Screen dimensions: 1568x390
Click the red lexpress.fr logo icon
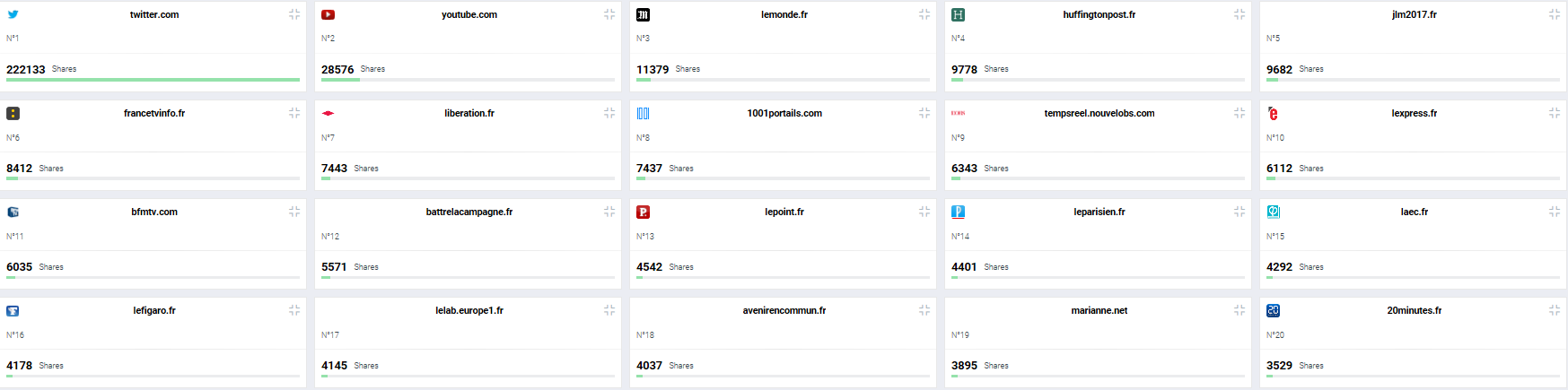coord(1273,114)
